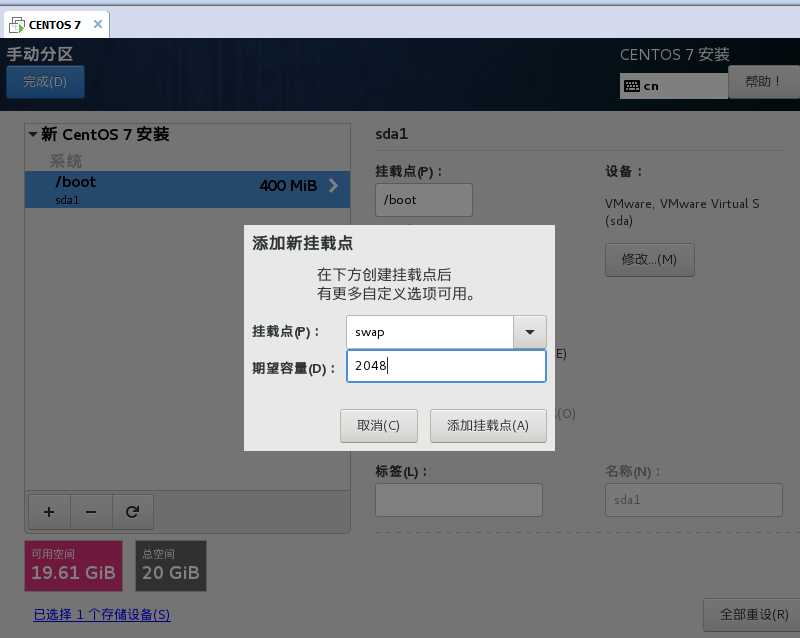Image resolution: width=800 pixels, height=638 pixels.
Task: Click the 完成(D) done button
Action: pyautogui.click(x=45, y=82)
